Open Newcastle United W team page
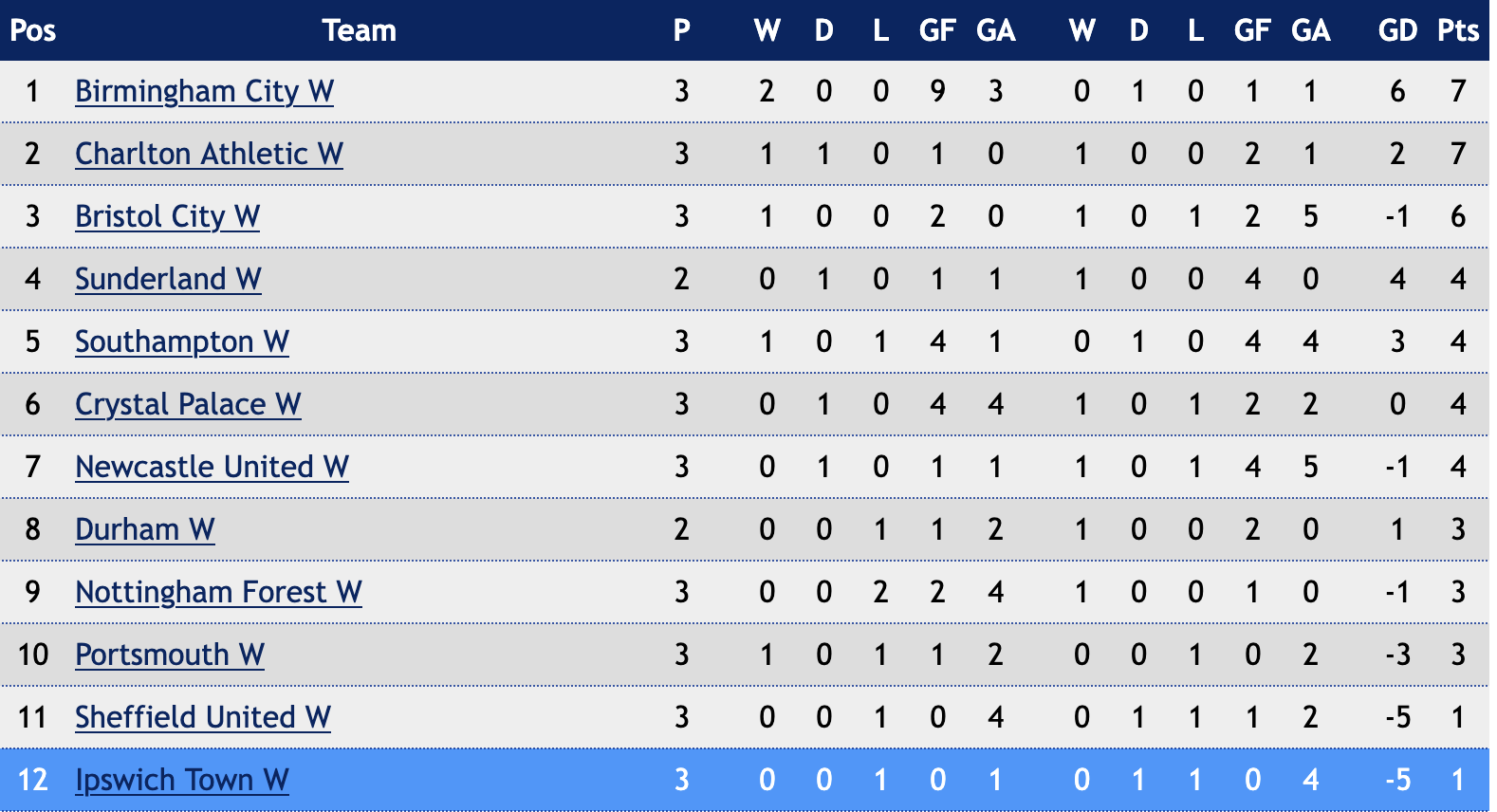This screenshot has height=812, width=1497. coord(212,467)
